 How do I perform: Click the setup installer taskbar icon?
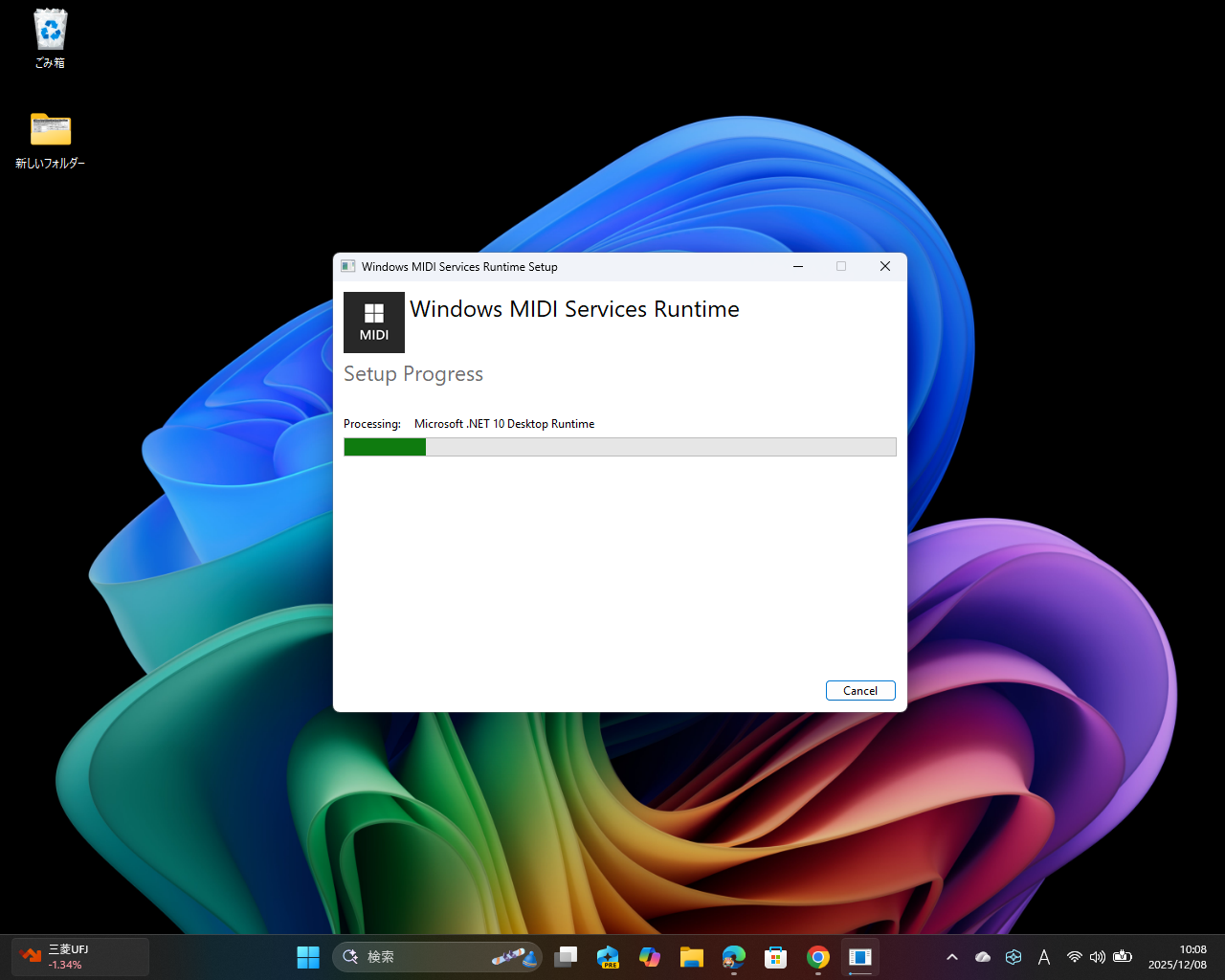pos(860,957)
